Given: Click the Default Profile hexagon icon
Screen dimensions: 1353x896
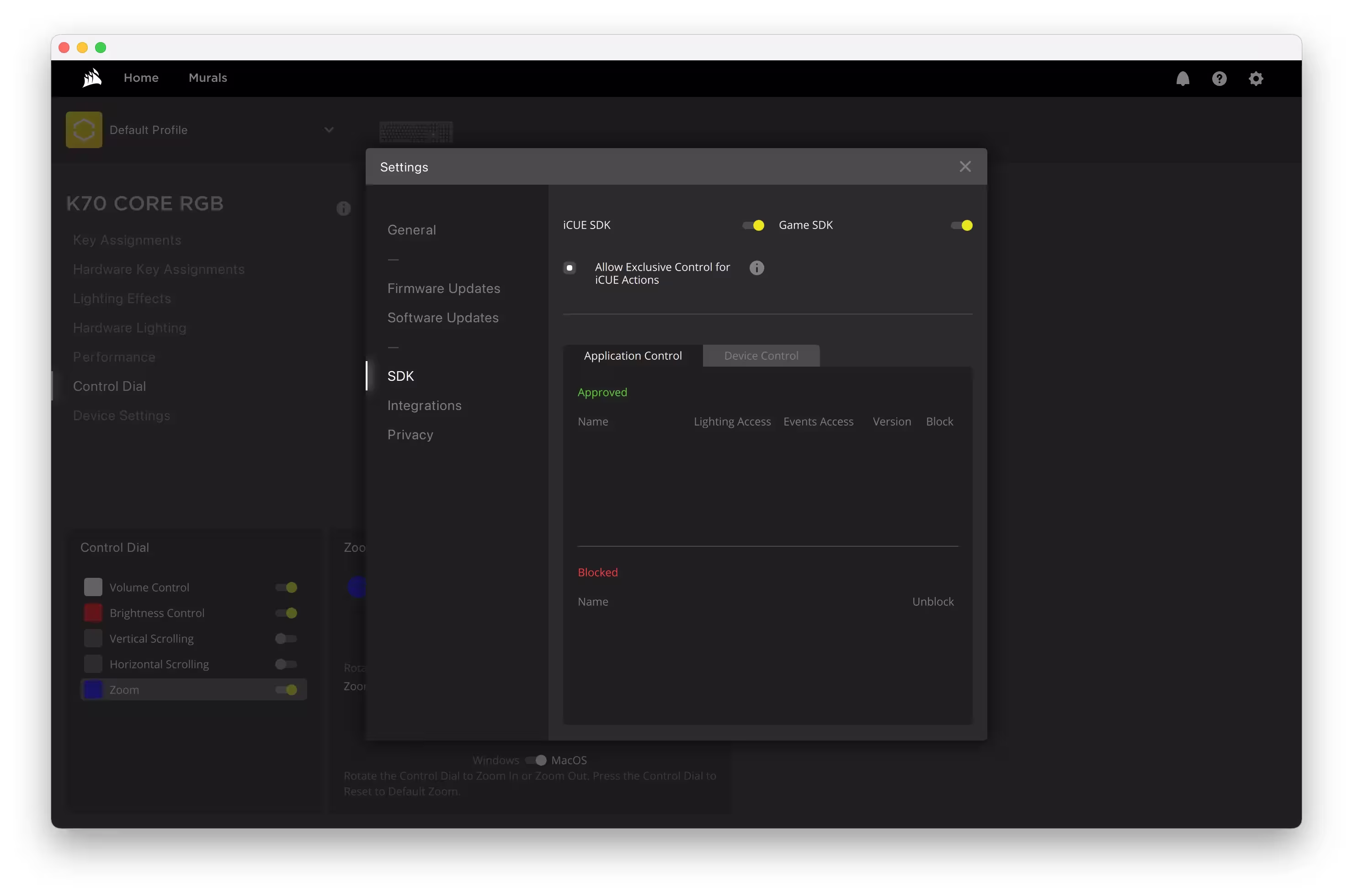Looking at the screenshot, I should [x=84, y=130].
